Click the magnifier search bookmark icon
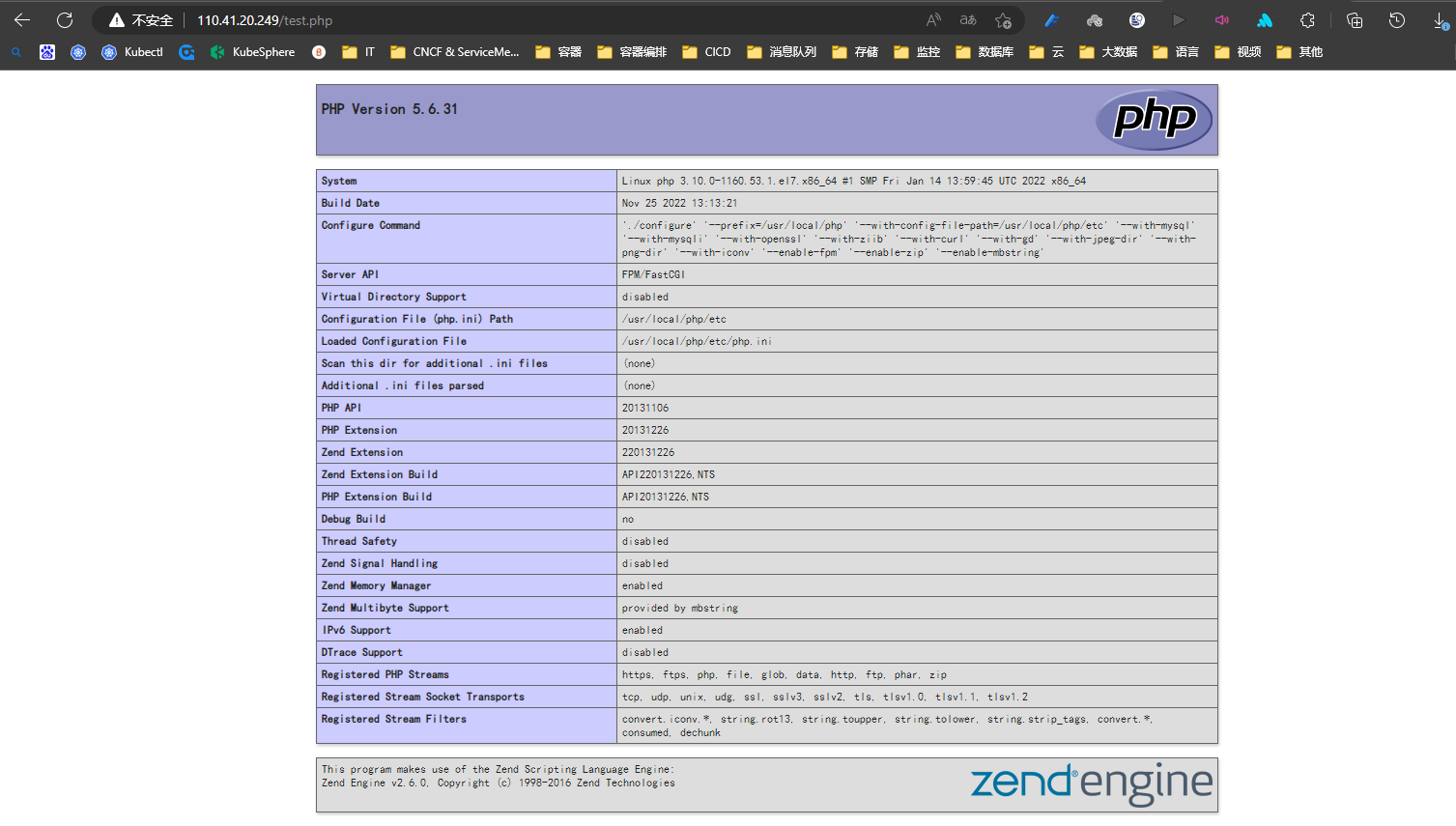 (x=16, y=52)
